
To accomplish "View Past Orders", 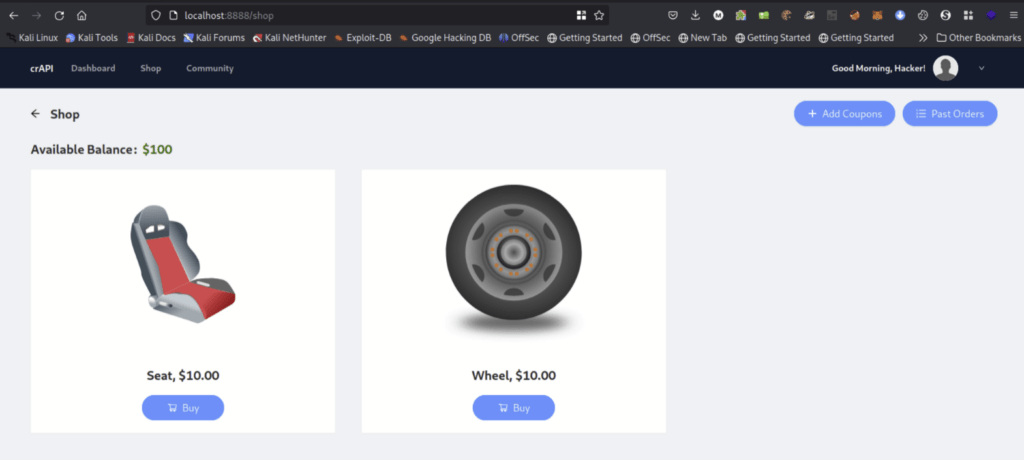I will point(950,114).
